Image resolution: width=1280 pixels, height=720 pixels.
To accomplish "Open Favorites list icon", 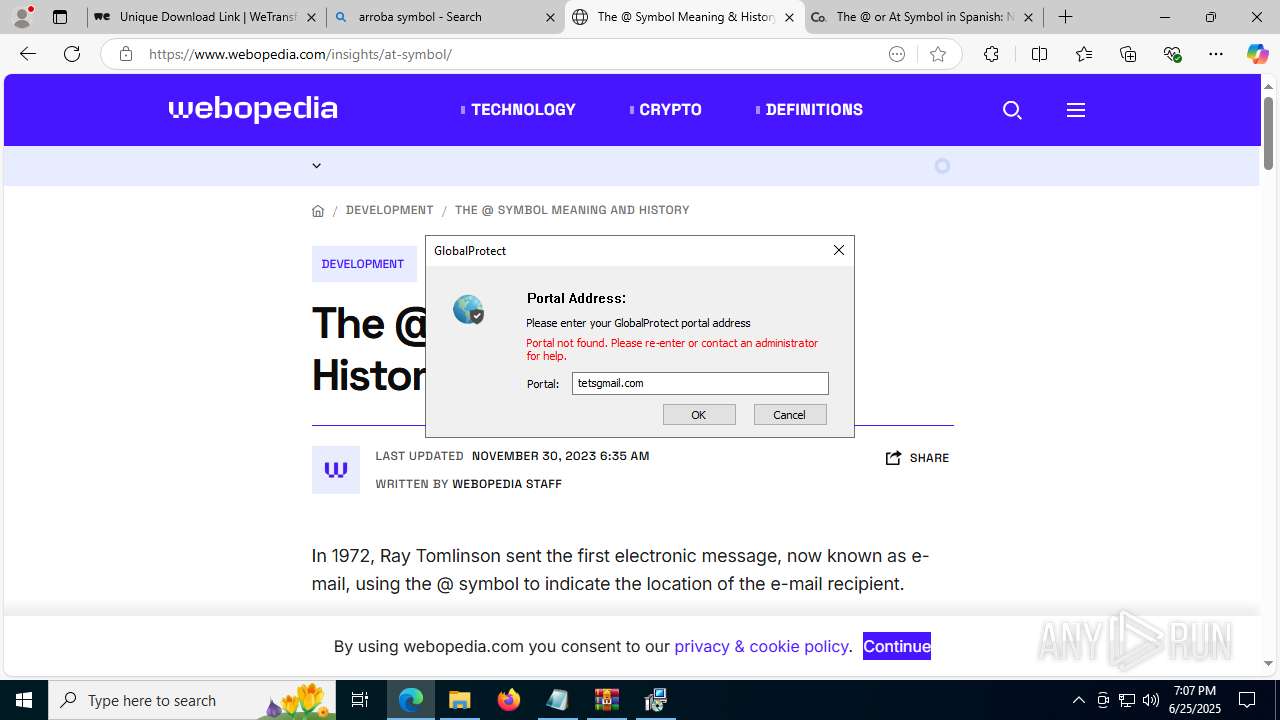I will click(x=1084, y=54).
